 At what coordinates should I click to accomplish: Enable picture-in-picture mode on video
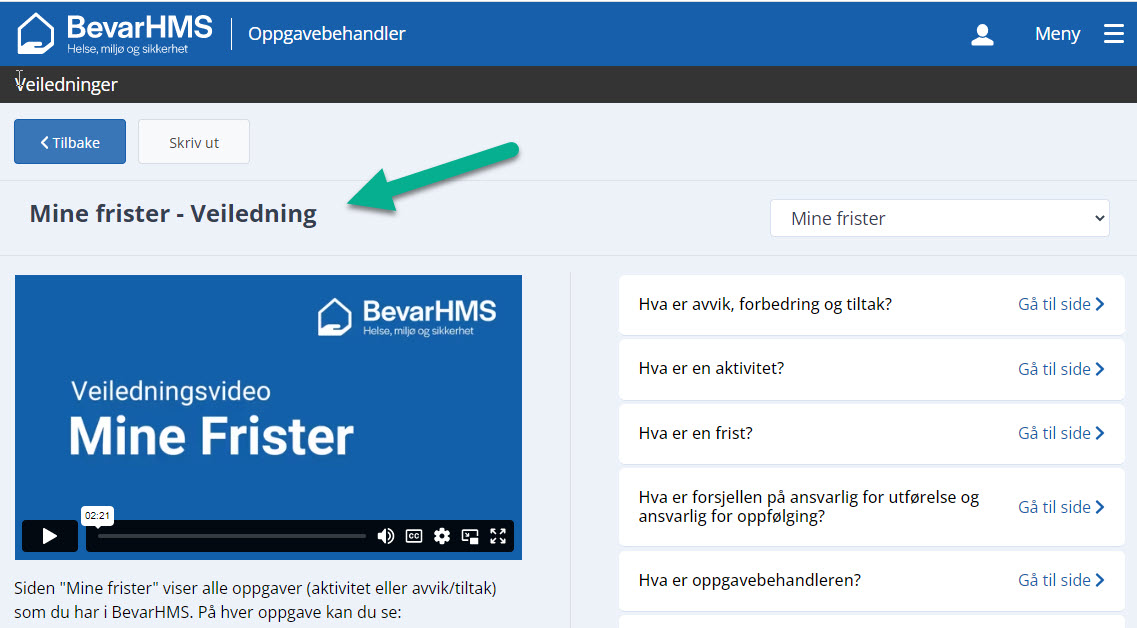[x=470, y=536]
